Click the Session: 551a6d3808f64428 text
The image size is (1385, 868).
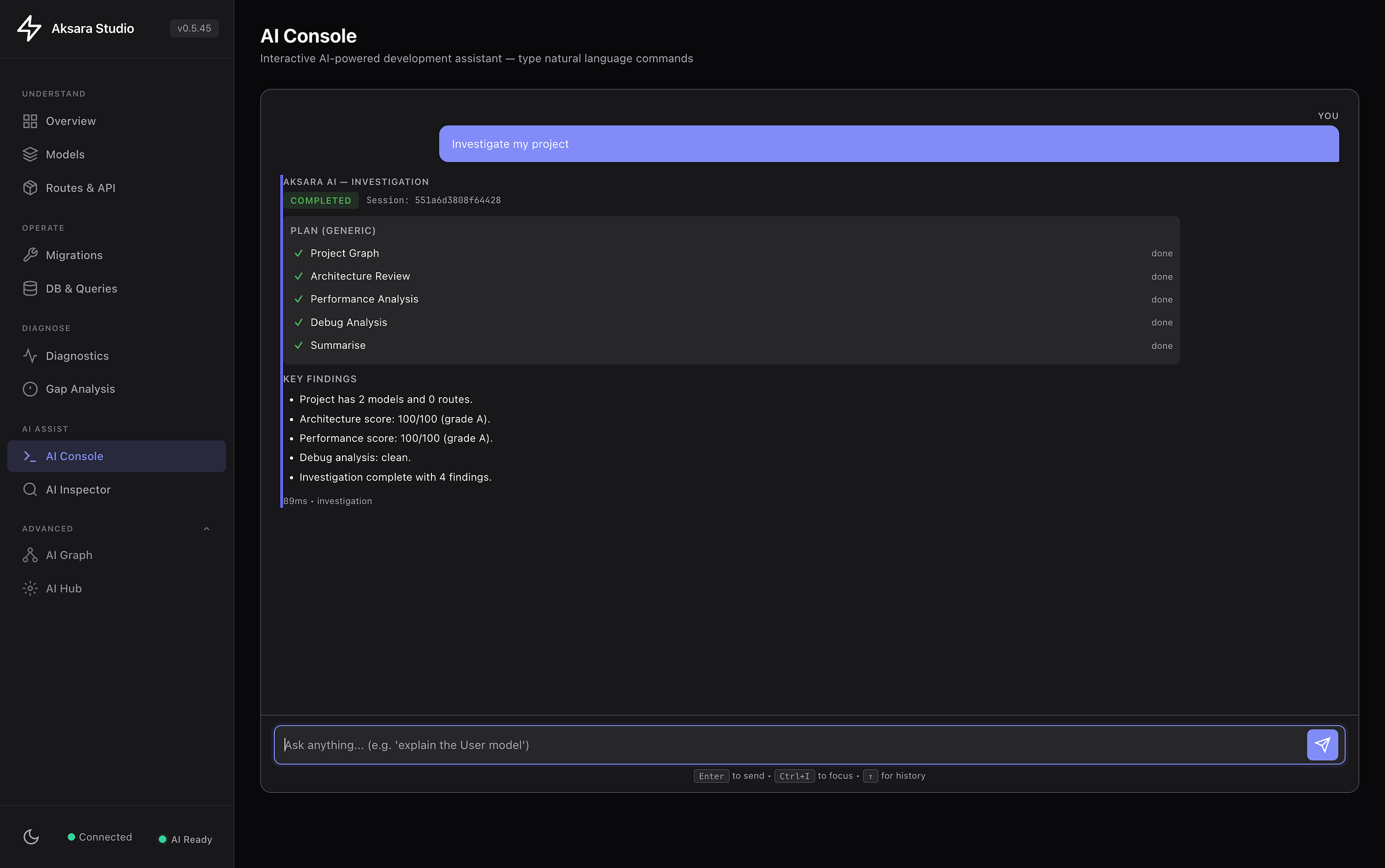coord(434,200)
